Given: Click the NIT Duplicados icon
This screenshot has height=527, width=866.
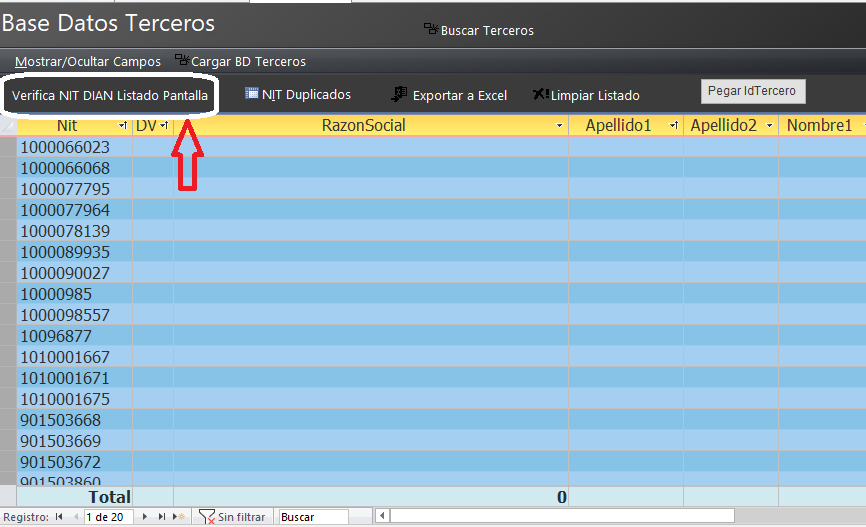Looking at the screenshot, I should point(252,94).
